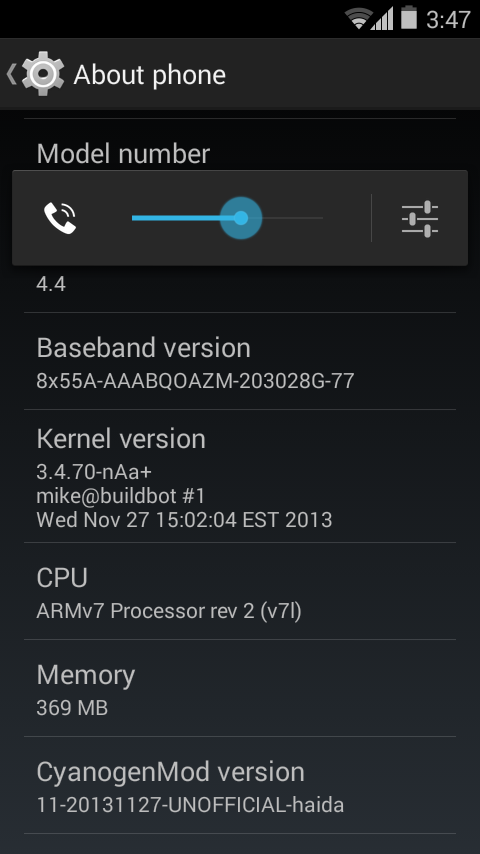
Task: Tap the CyanogenMod version entry
Action: point(240,785)
